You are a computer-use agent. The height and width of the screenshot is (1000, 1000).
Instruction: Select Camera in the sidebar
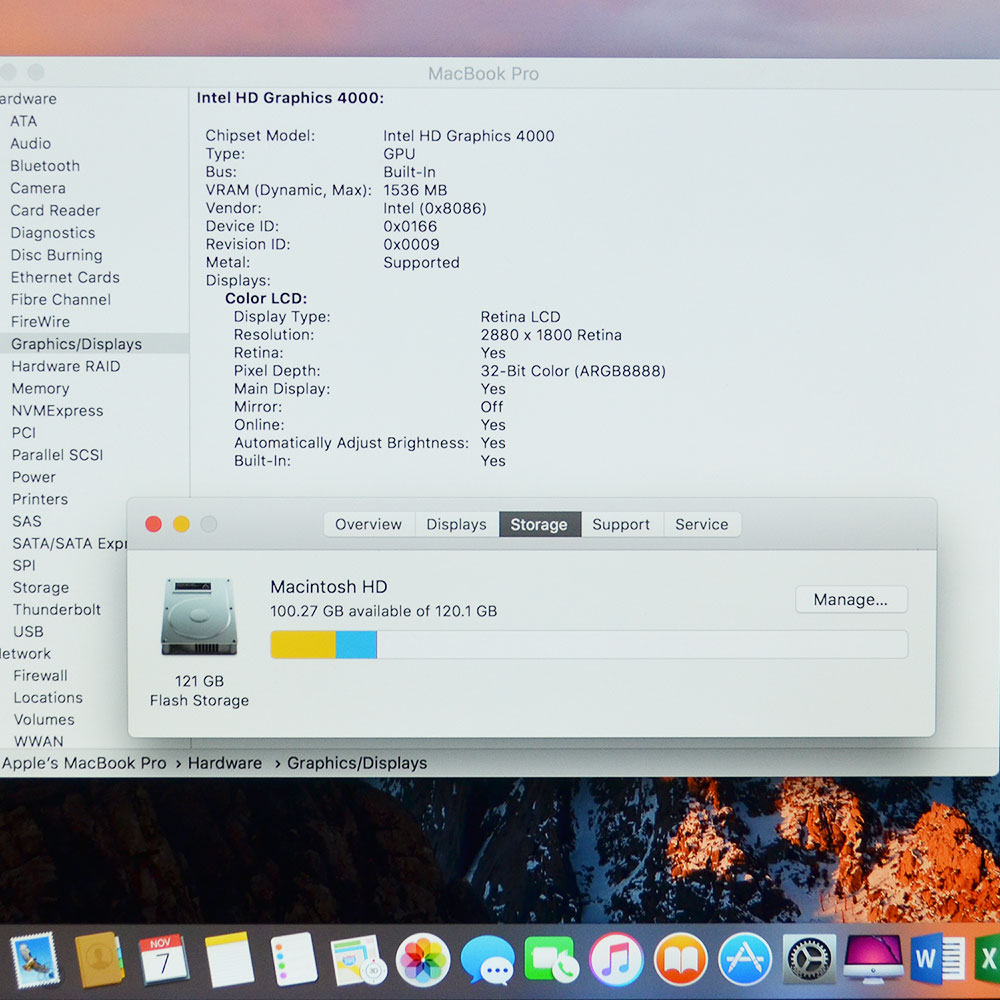[x=38, y=188]
